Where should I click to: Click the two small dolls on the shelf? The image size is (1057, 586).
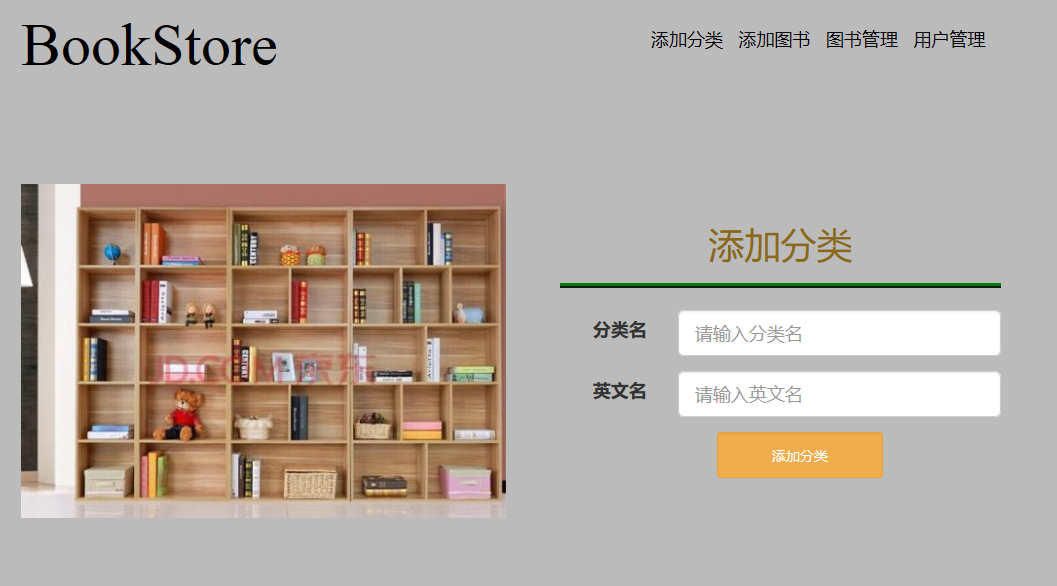coord(200,315)
